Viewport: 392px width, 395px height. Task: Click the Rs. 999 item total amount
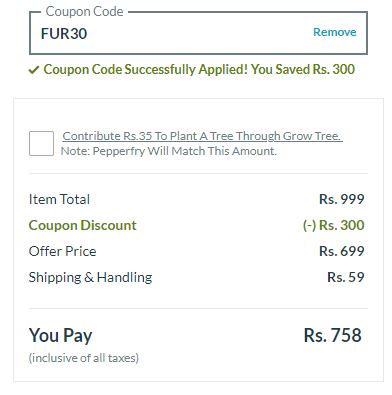[342, 199]
